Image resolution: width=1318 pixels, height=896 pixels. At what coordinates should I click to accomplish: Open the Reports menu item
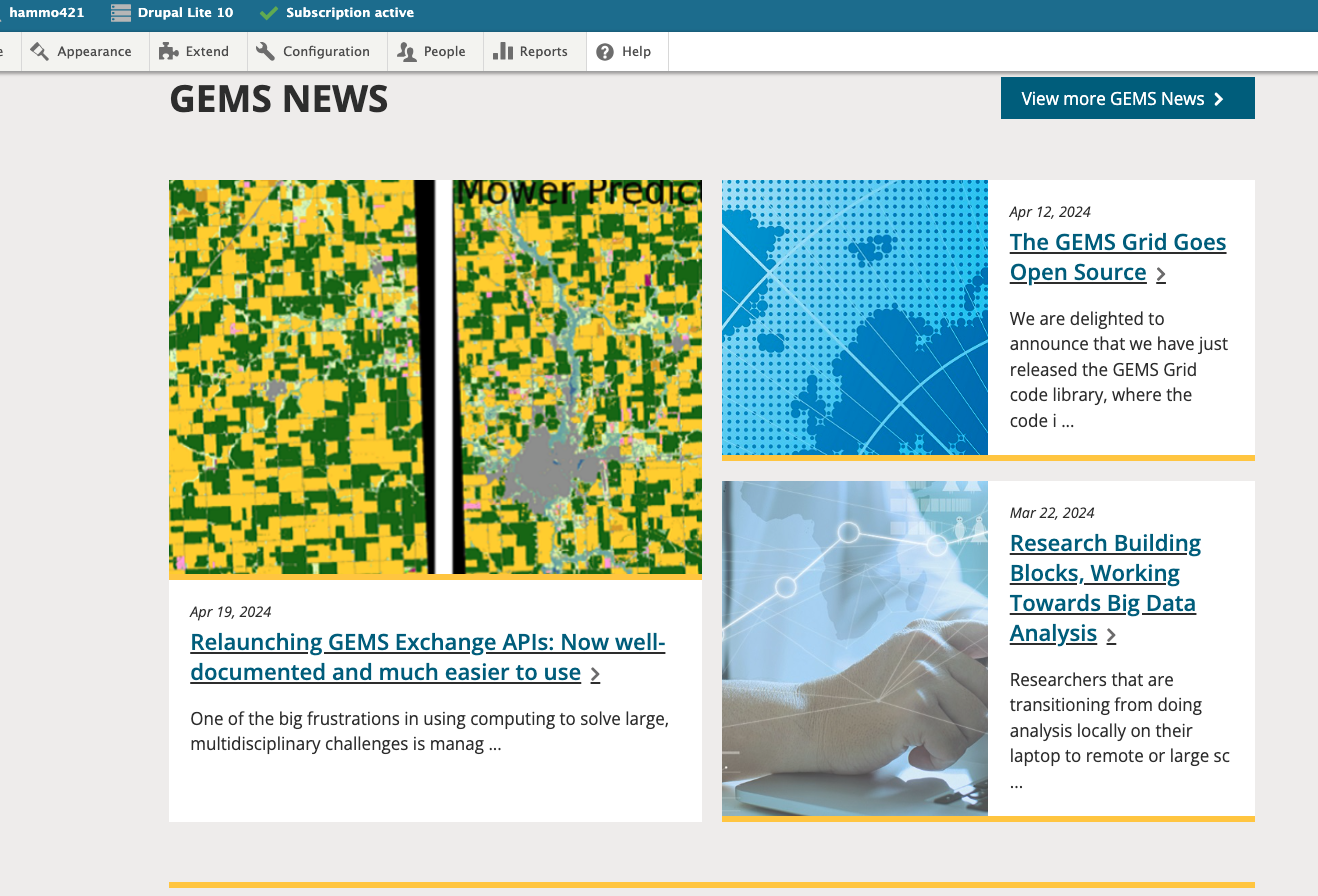pyautogui.click(x=543, y=52)
